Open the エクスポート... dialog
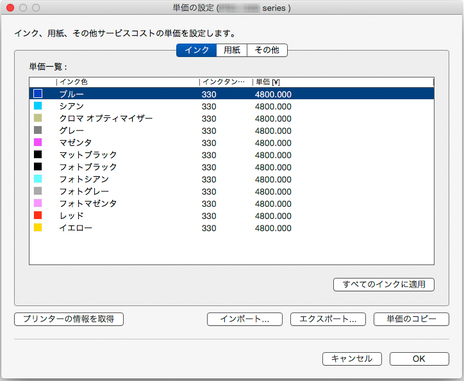Screen dimensions: 464x381 click(x=328, y=319)
